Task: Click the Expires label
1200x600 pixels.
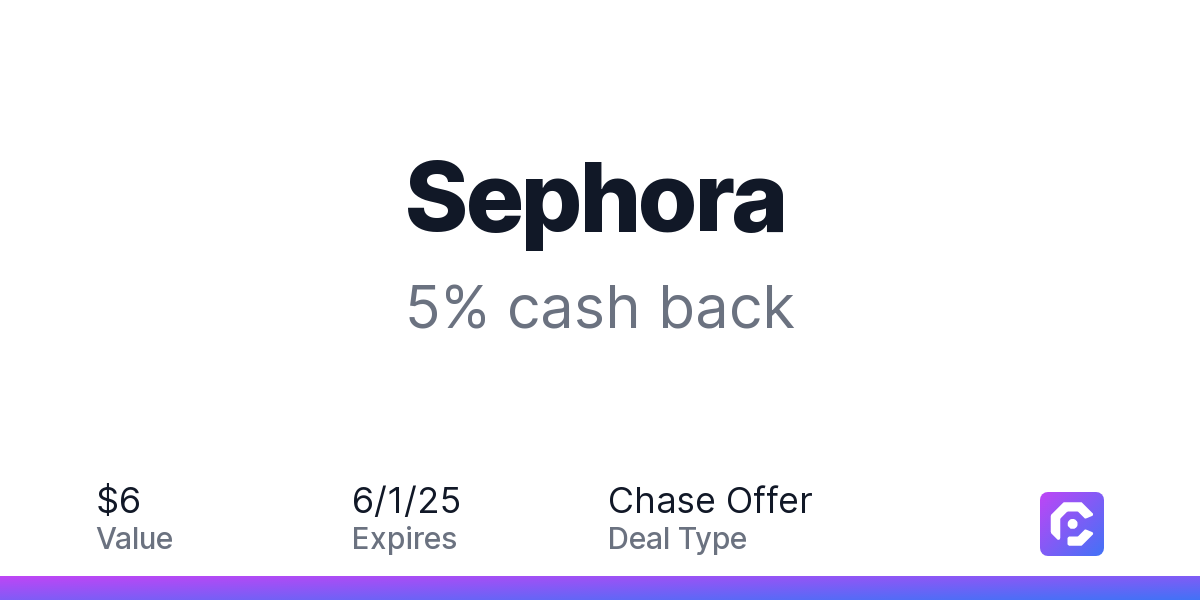Action: (x=404, y=539)
